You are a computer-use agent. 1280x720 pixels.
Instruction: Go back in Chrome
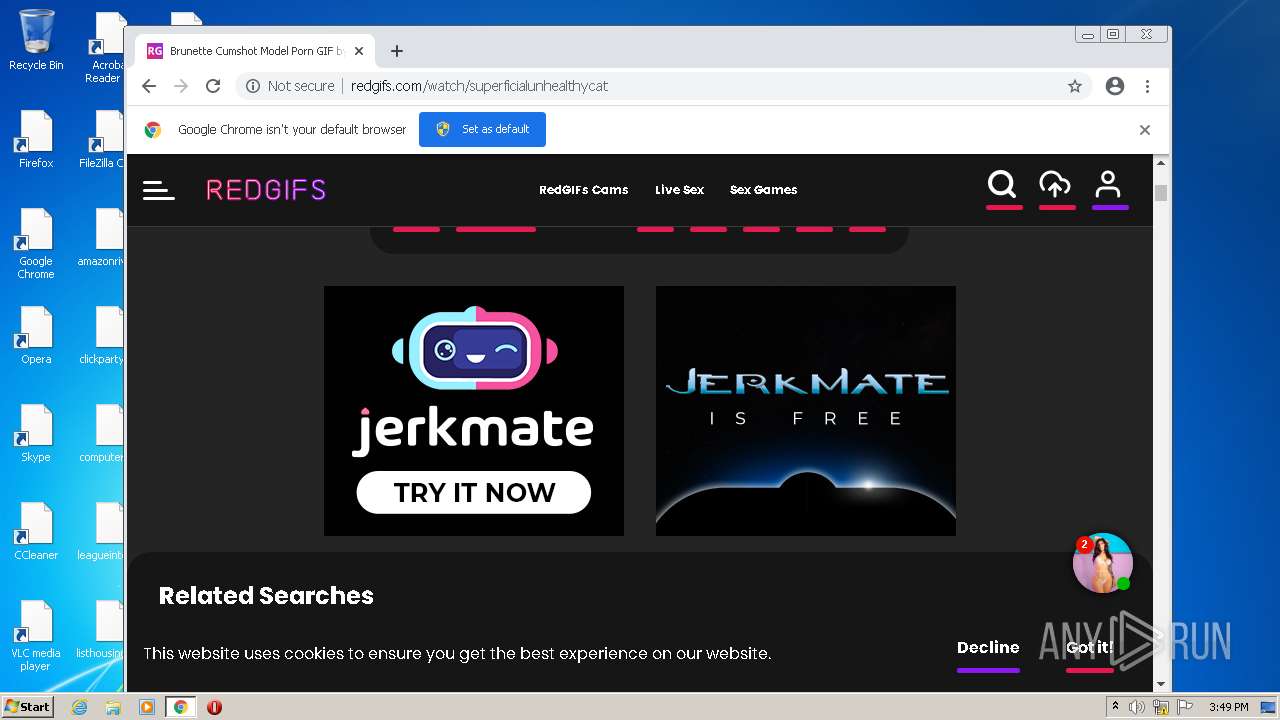[x=149, y=86]
